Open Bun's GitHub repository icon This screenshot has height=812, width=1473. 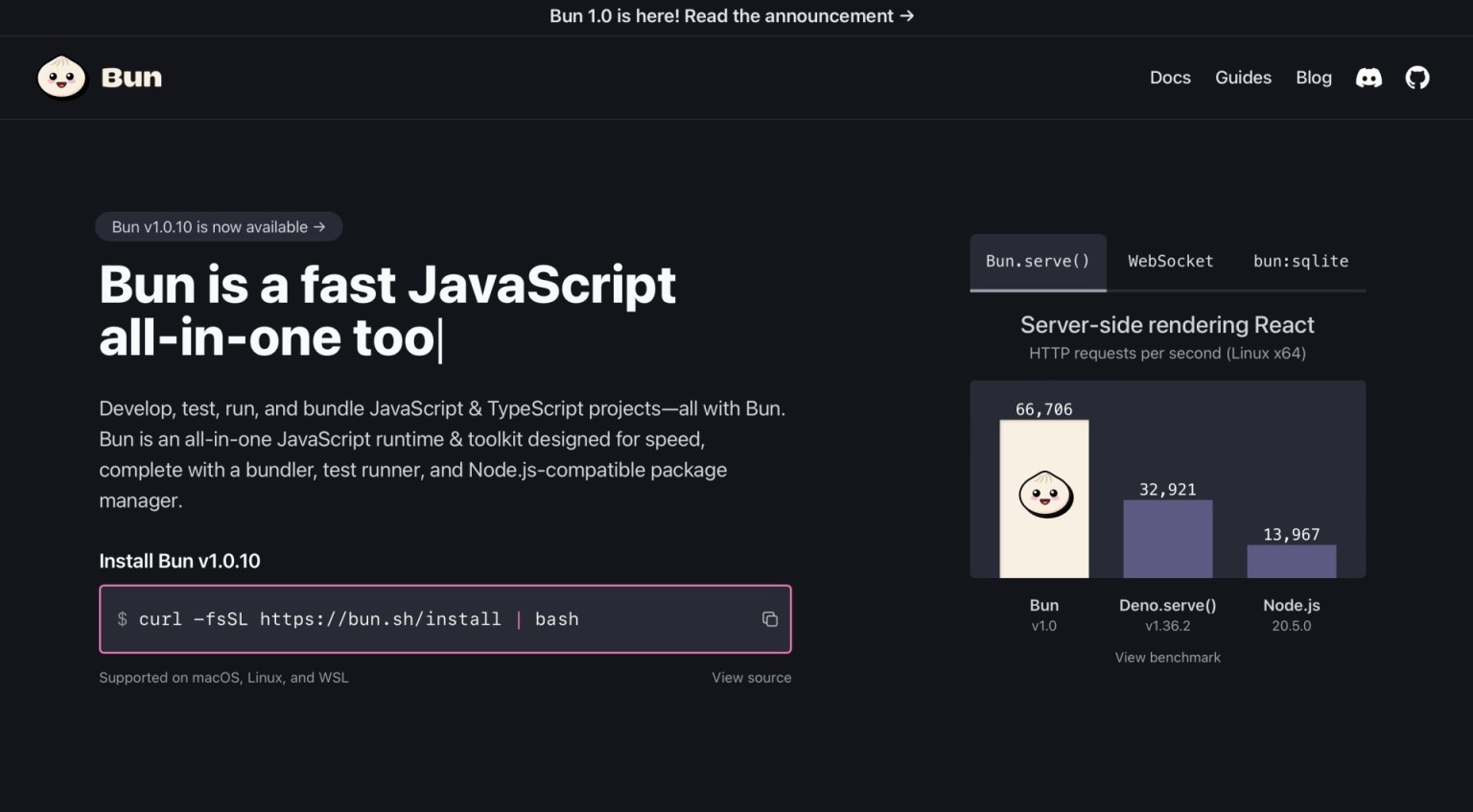click(1417, 78)
